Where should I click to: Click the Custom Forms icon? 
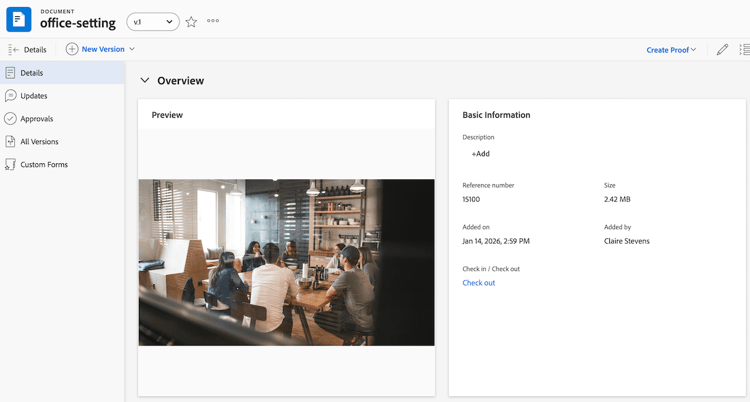10,165
